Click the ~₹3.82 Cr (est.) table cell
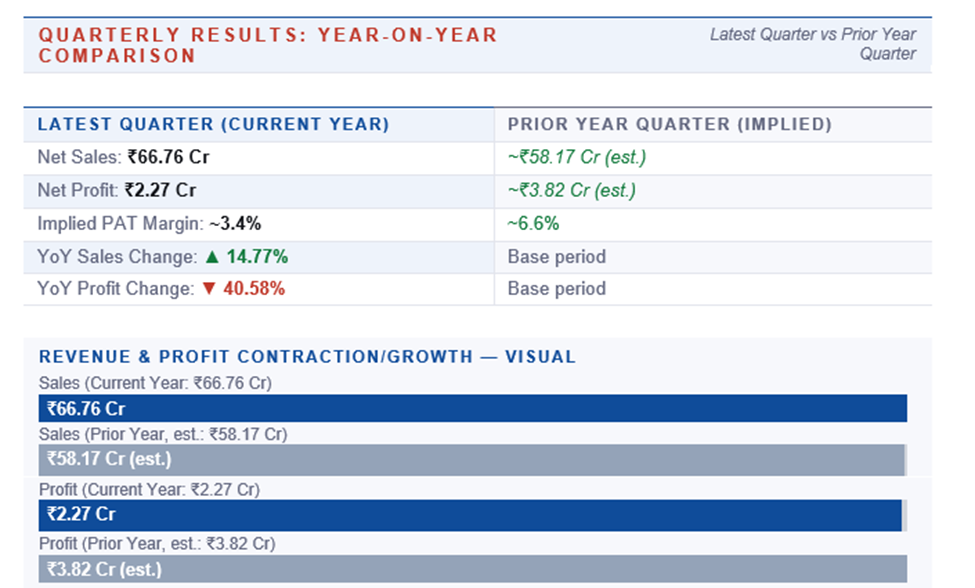This screenshot has height=588, width=975. (572, 190)
